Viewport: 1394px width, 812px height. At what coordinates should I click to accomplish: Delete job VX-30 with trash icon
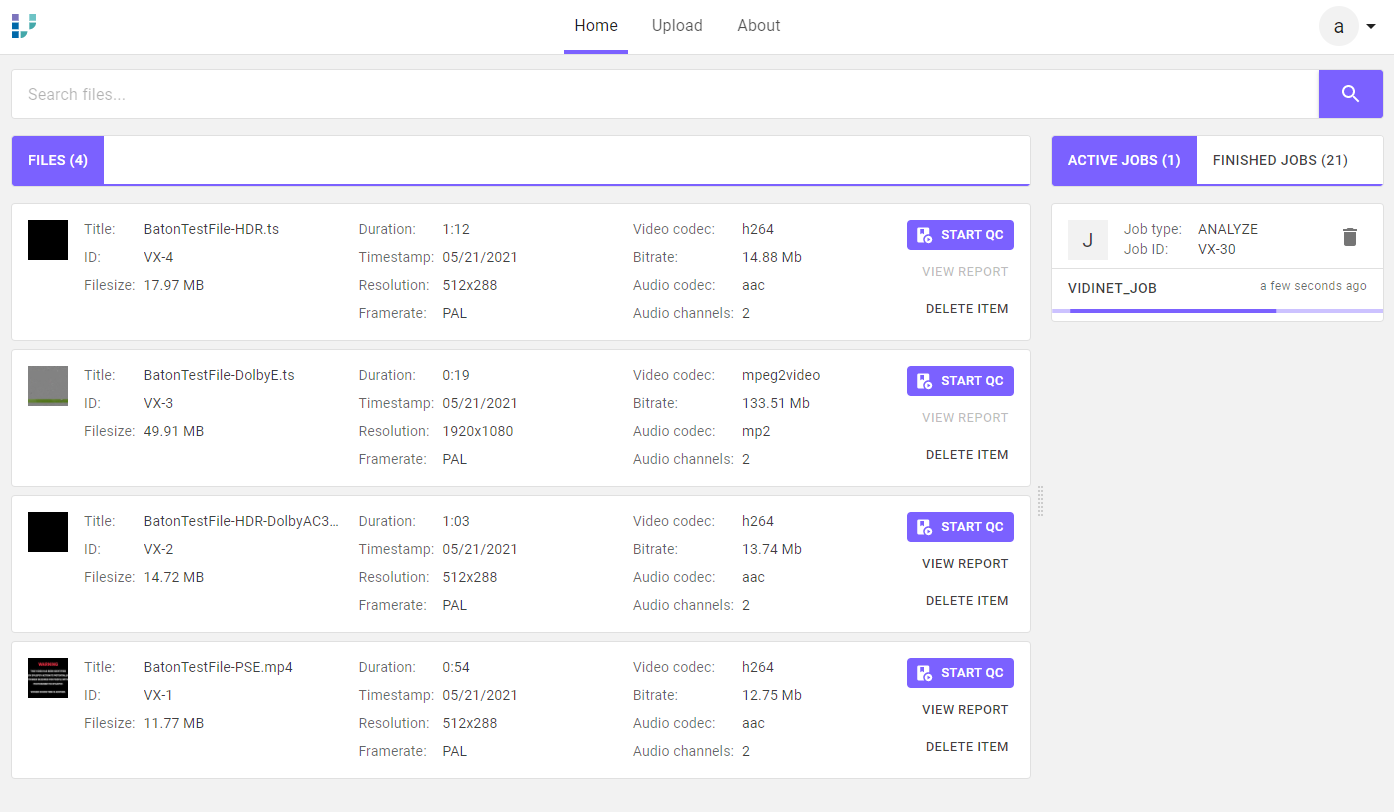1349,237
